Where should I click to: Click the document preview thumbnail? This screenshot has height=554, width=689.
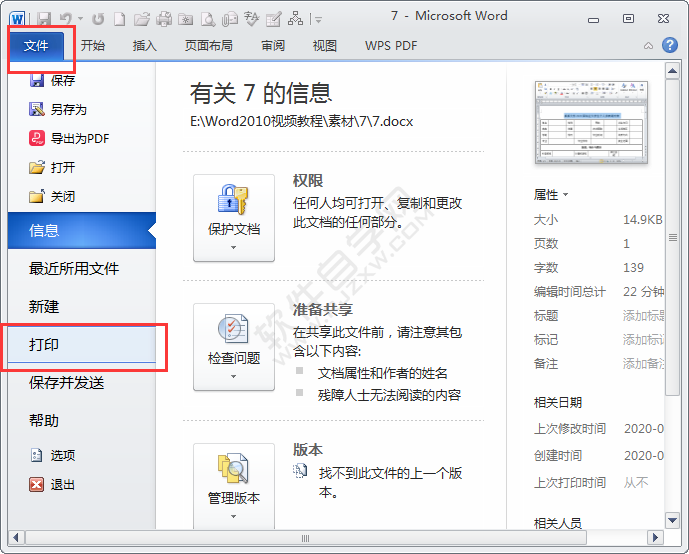[591, 123]
